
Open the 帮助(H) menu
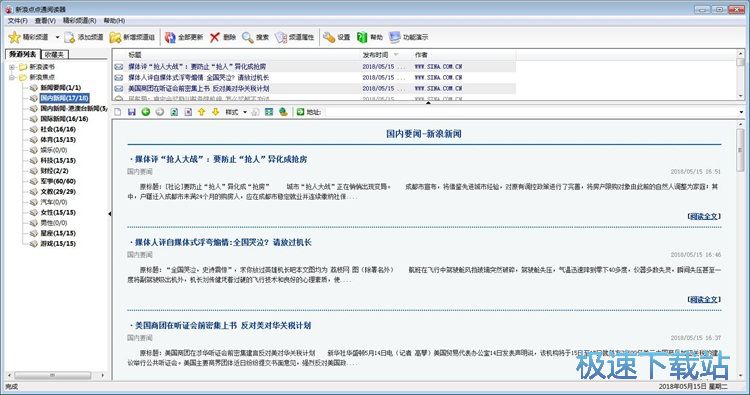pyautogui.click(x=114, y=21)
